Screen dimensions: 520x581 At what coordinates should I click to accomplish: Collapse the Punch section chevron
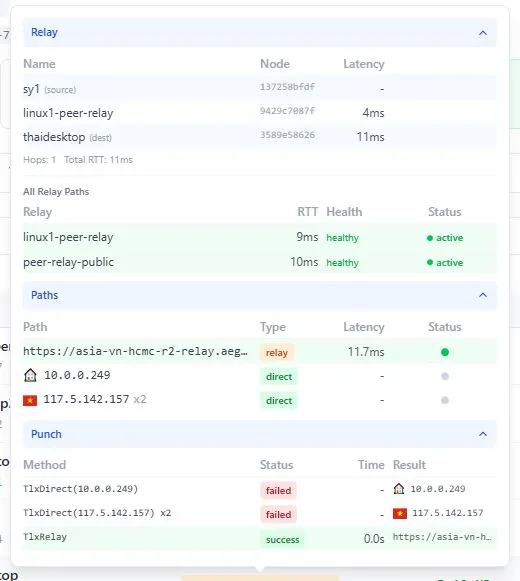coord(483,434)
